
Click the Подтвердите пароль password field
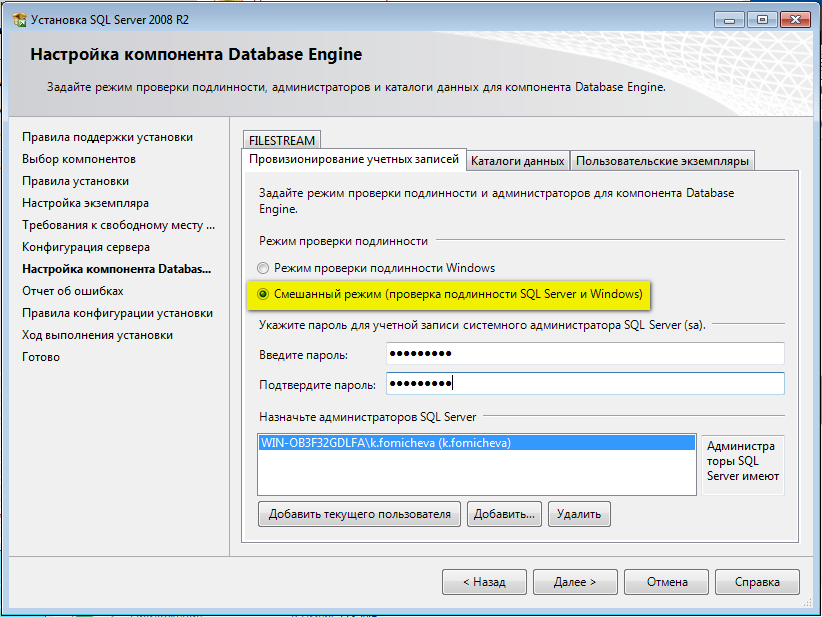pos(585,384)
